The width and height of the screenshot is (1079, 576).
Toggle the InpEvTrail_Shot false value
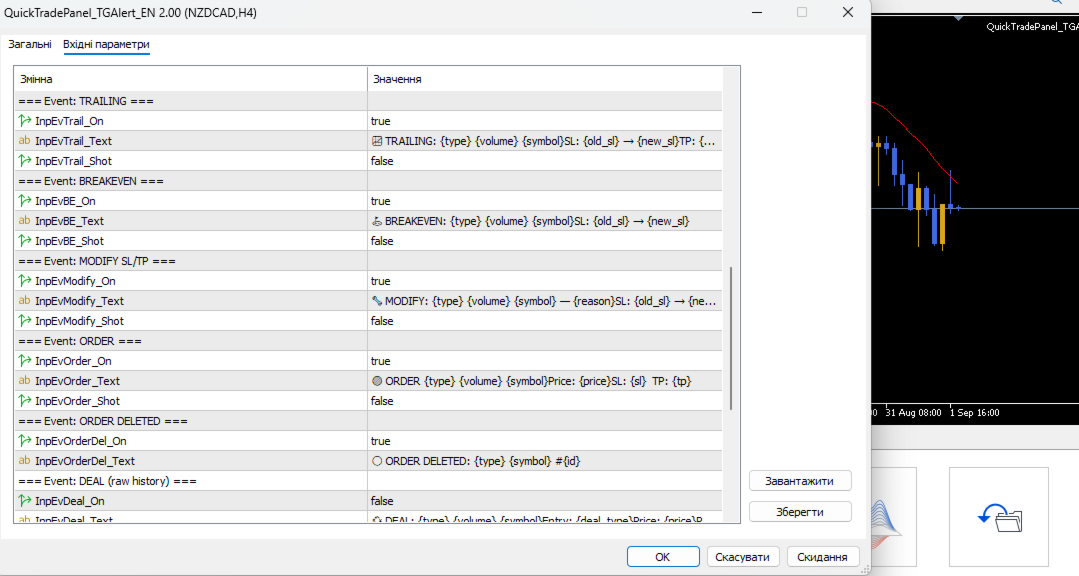tap(544, 161)
